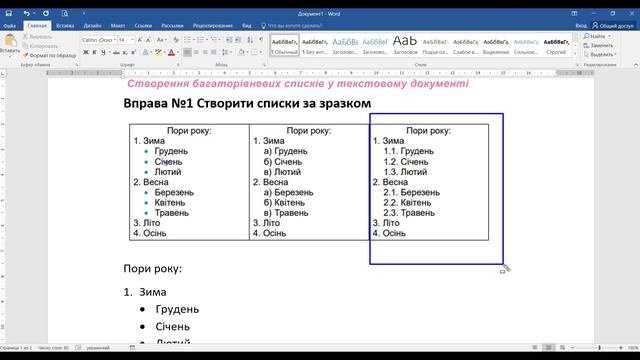Screen dimensions: 640x360
Task: Click the tab selector at ruler corner
Action: pyautogui.click(x=3, y=73)
